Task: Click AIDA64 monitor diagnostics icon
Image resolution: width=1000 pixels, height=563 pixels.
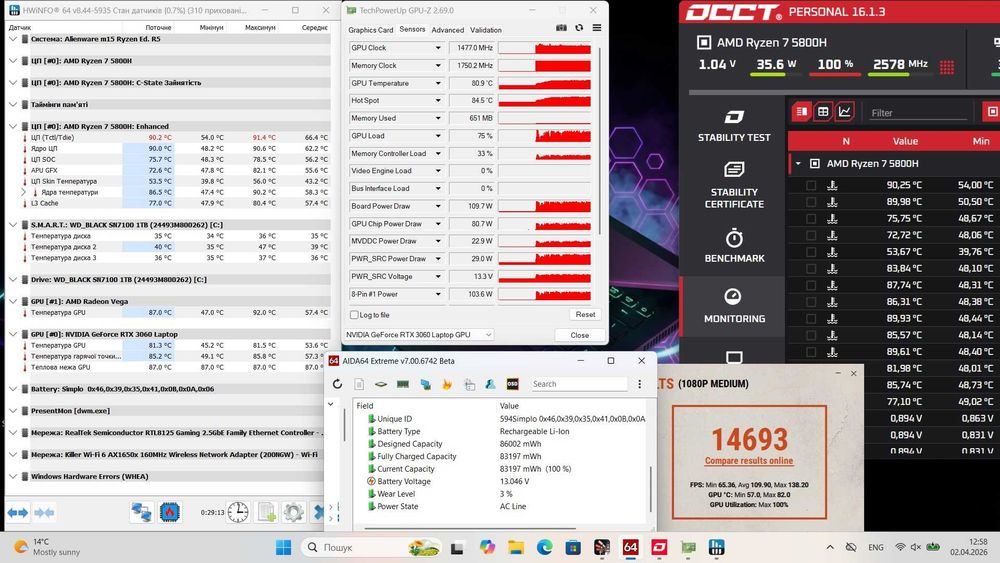Action: (425, 384)
